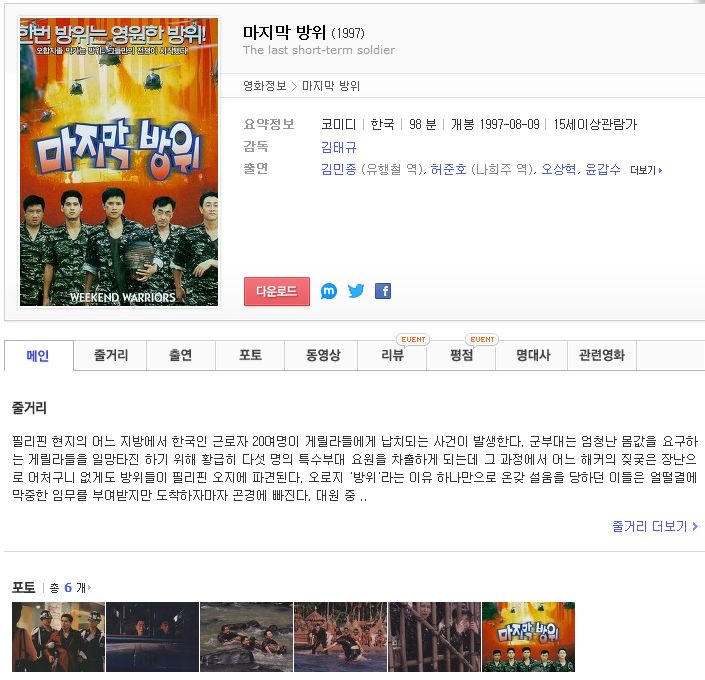Expand cast list with 더보기
Screen dimensions: 705x680
(x=646, y=170)
